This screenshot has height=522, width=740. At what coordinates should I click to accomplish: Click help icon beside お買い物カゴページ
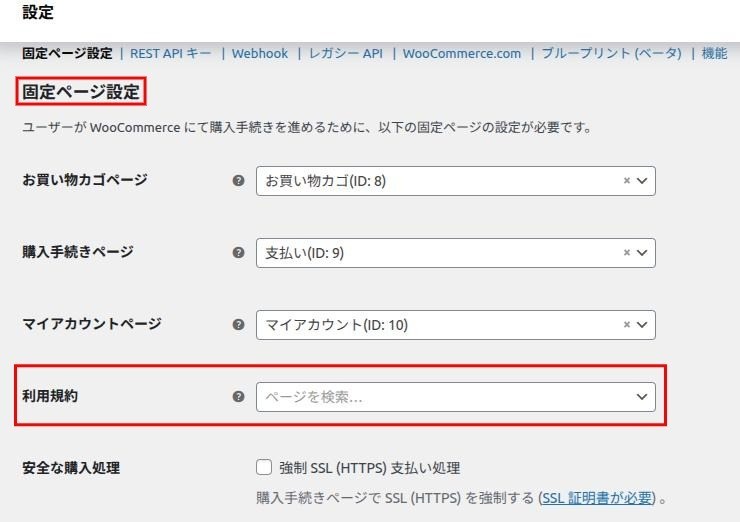point(238,181)
